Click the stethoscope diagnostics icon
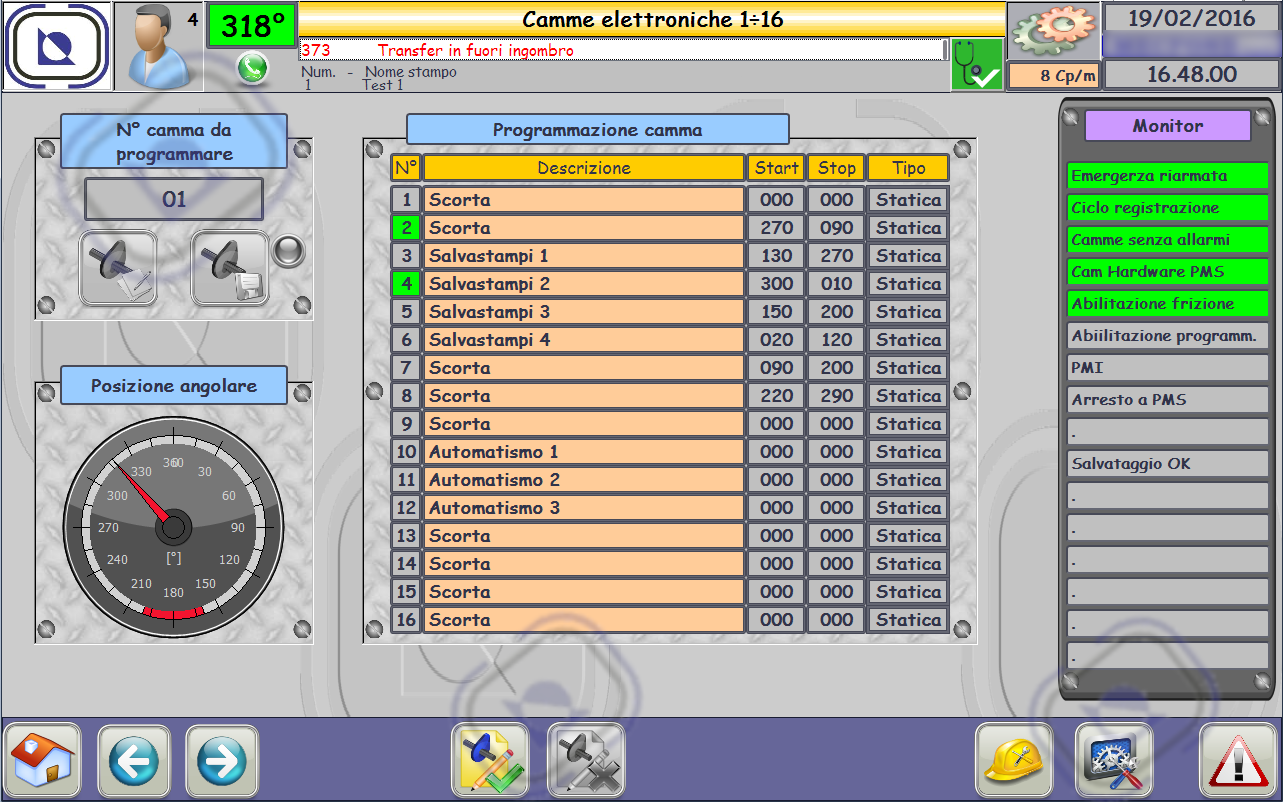This screenshot has width=1283, height=802. click(x=976, y=65)
